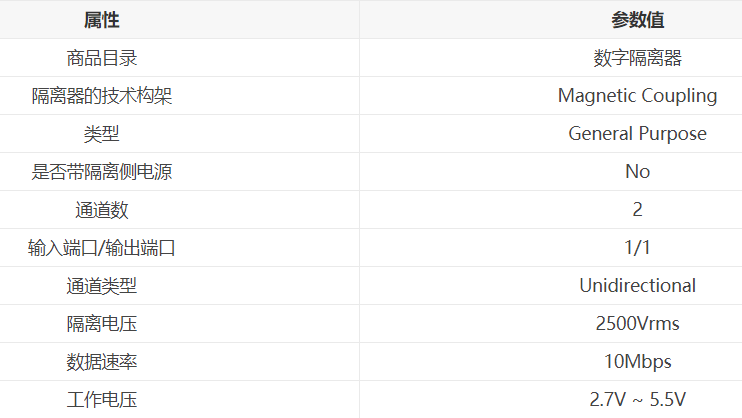Select the 隔离器的技术构架 label
This screenshot has width=742, height=418.
click(102, 96)
